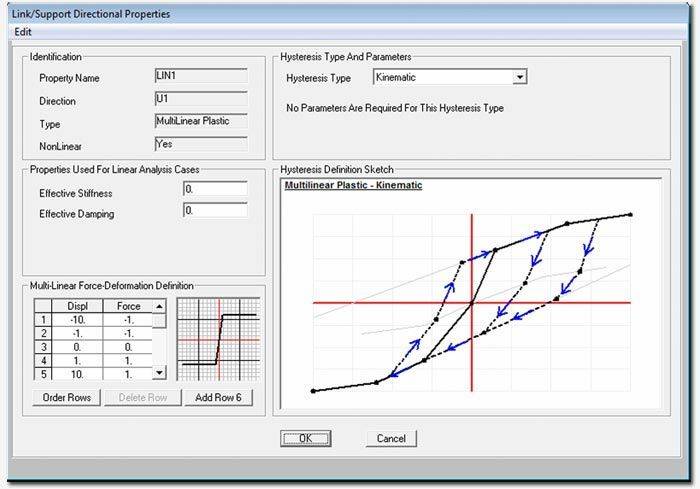Select row 1 header in table

(x=43, y=320)
